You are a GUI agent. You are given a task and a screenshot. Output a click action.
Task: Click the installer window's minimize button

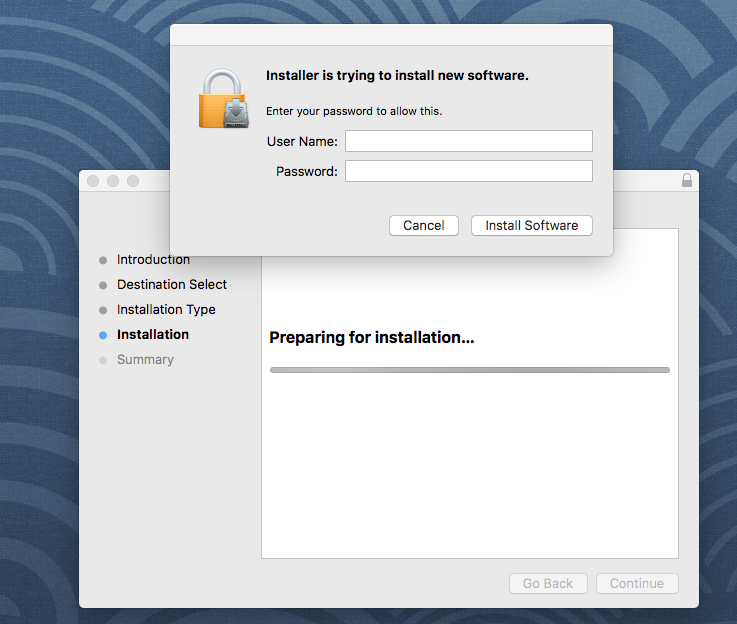pos(113,181)
